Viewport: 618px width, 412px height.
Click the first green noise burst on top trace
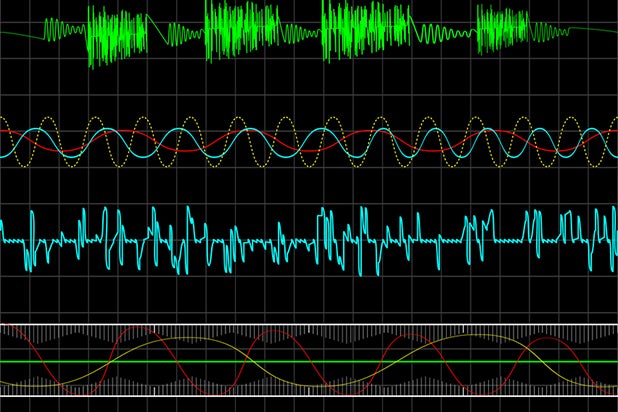coord(115,35)
